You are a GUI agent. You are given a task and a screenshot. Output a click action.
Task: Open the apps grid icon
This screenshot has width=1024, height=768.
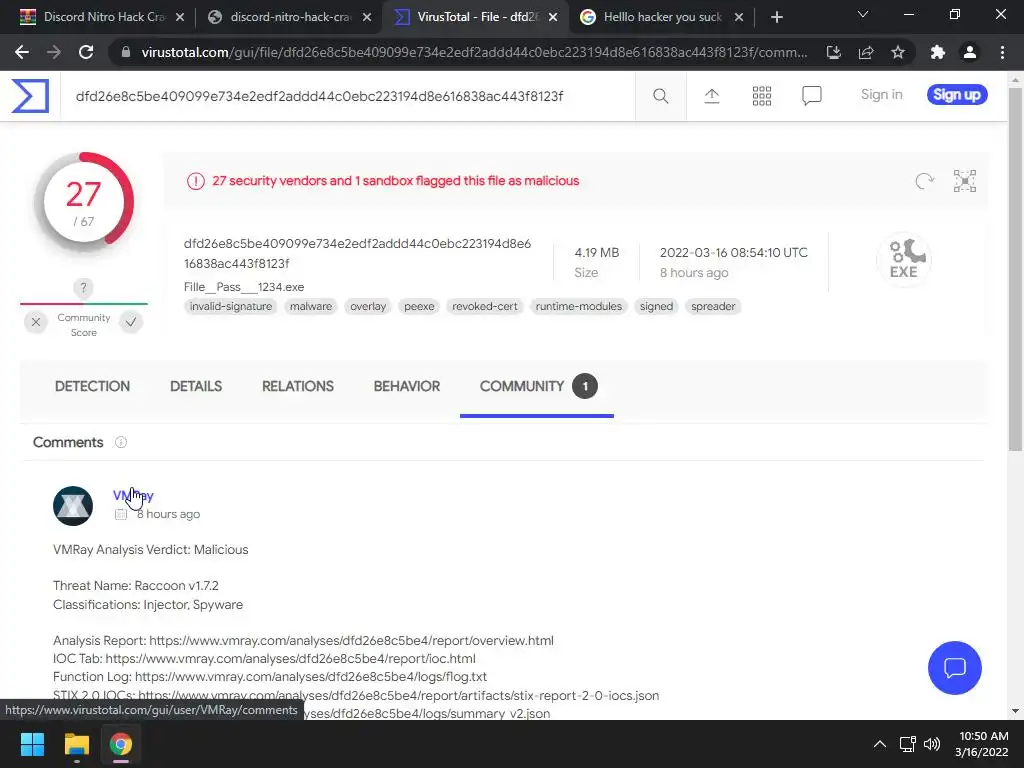click(x=761, y=96)
